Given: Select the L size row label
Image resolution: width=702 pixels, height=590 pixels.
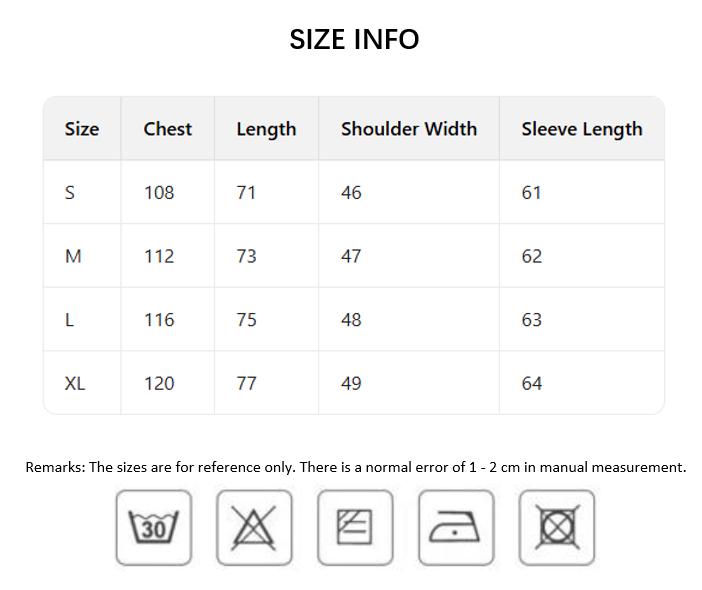Looking at the screenshot, I should pyautogui.click(x=69, y=320).
